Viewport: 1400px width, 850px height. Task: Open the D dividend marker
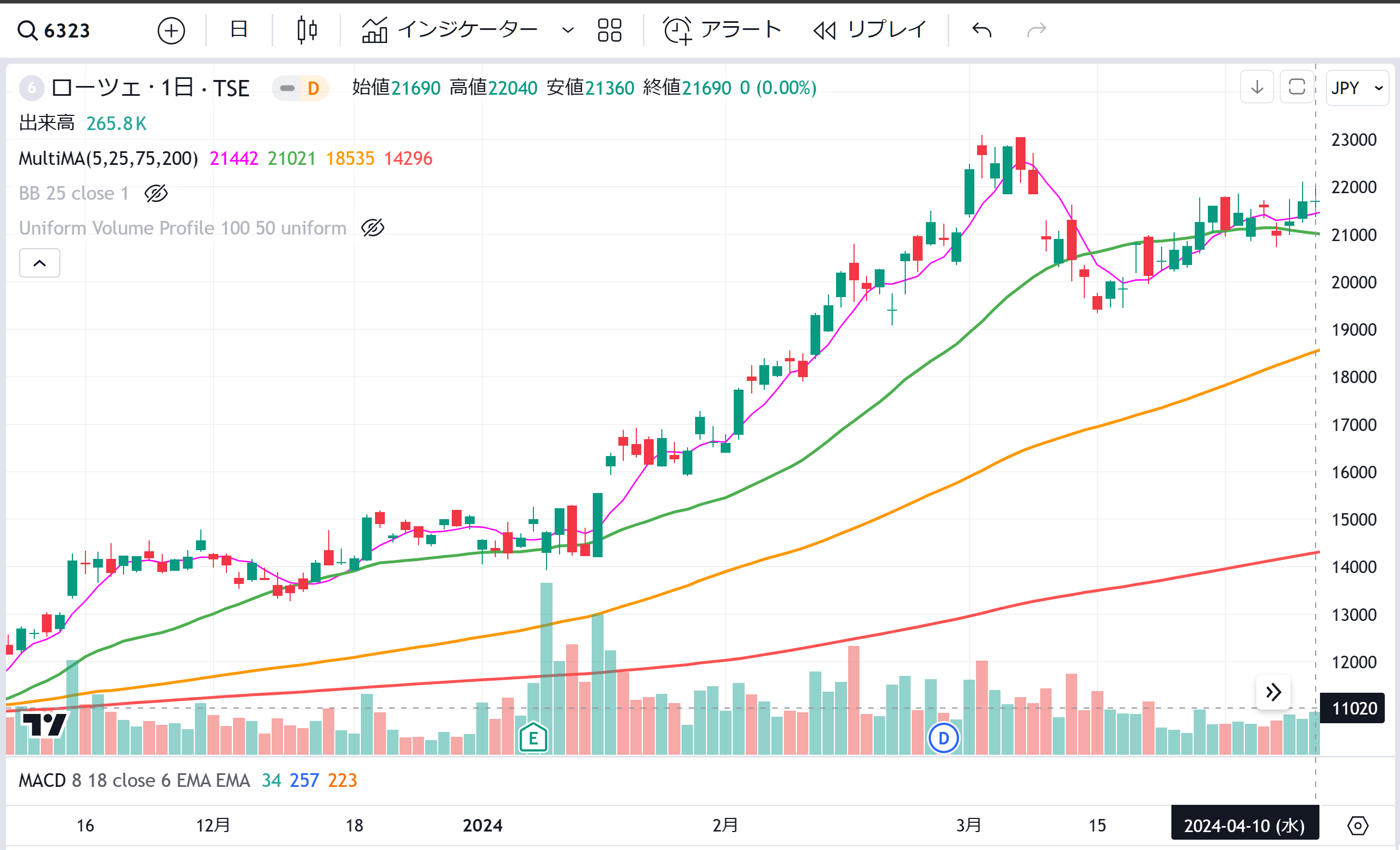tap(944, 738)
